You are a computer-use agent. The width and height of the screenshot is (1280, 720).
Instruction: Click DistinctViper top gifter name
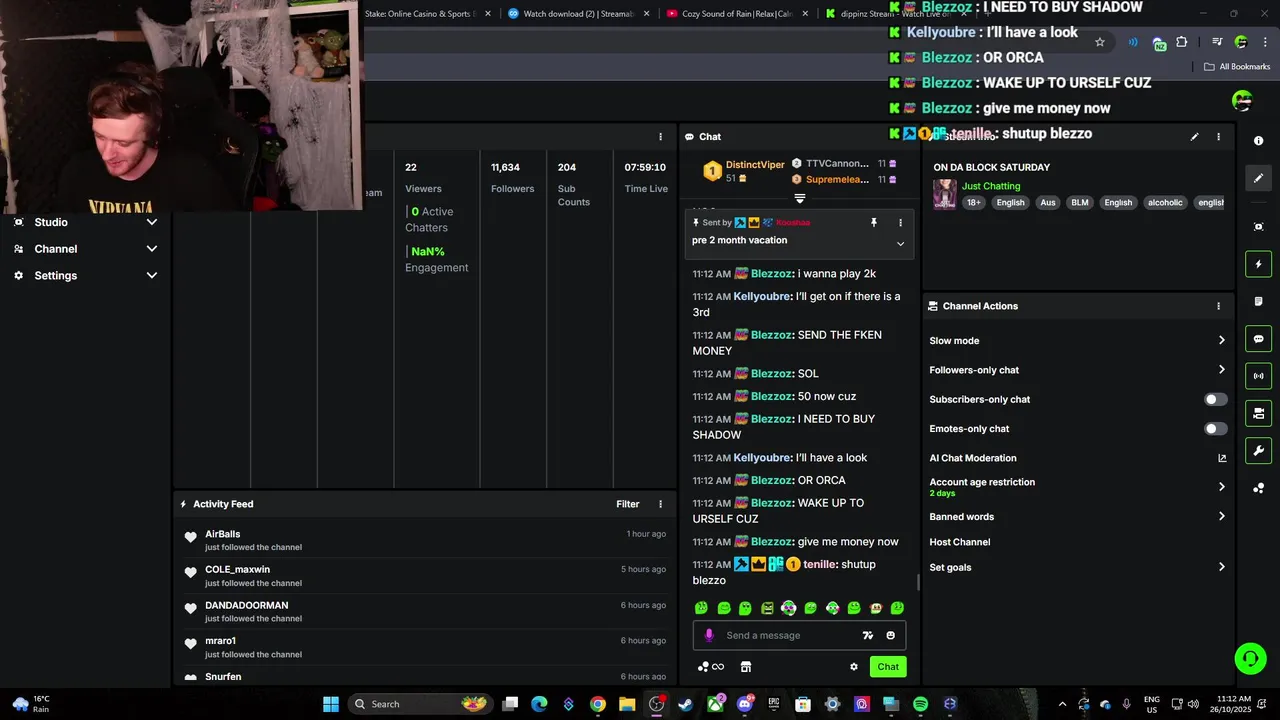(755, 164)
